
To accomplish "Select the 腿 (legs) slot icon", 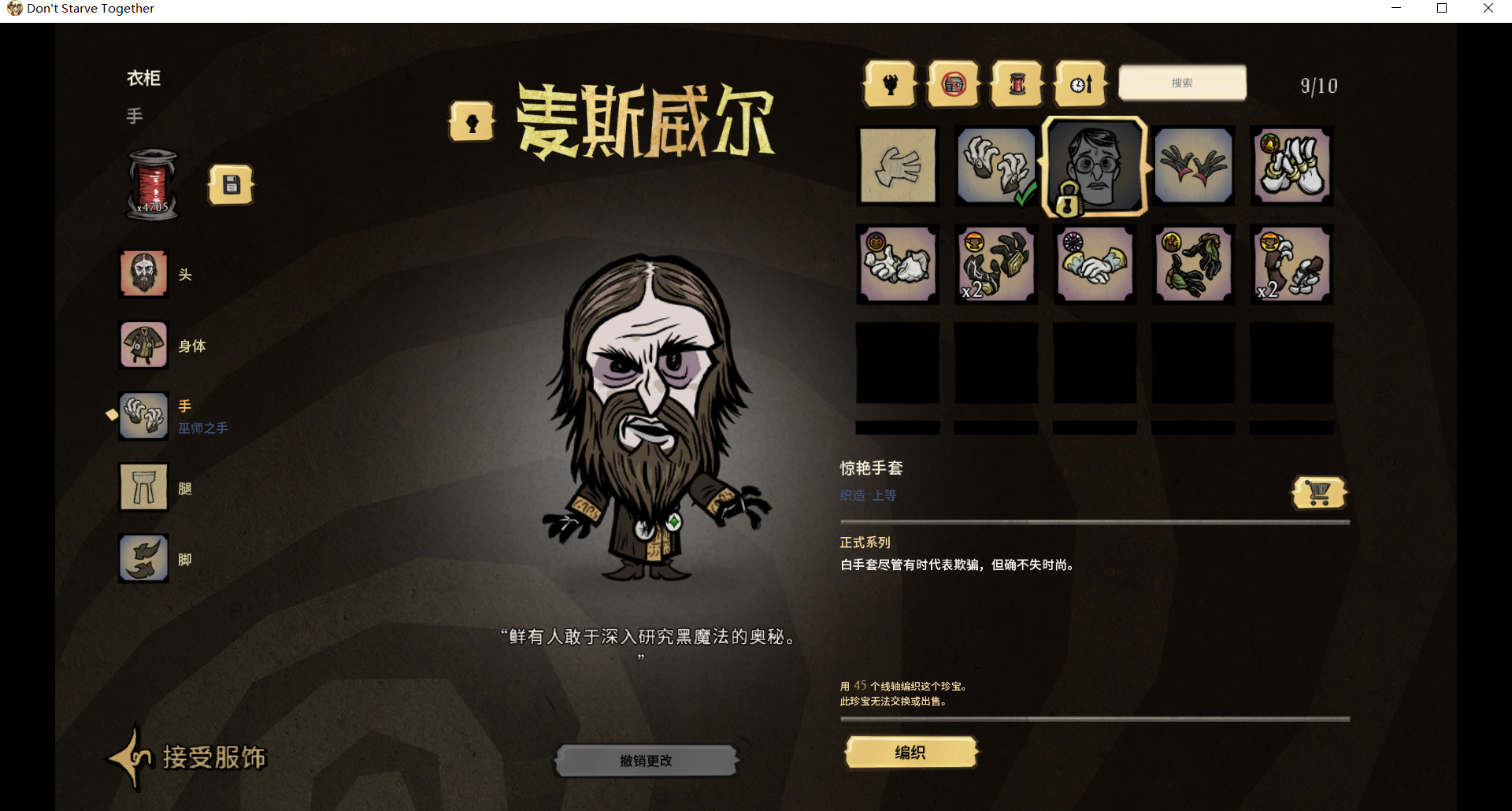I will point(143,487).
